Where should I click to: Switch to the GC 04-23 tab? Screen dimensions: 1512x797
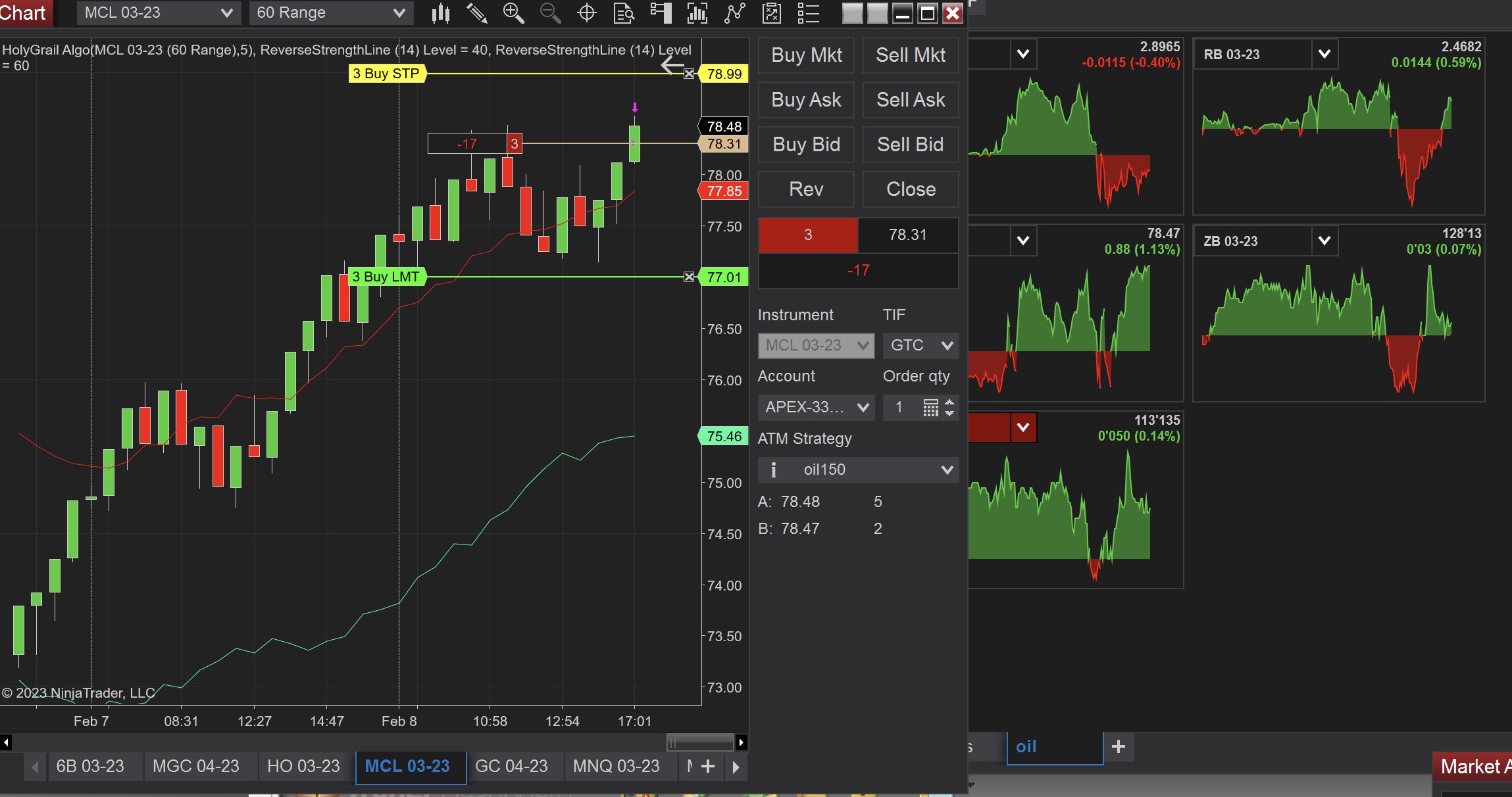pyautogui.click(x=514, y=766)
